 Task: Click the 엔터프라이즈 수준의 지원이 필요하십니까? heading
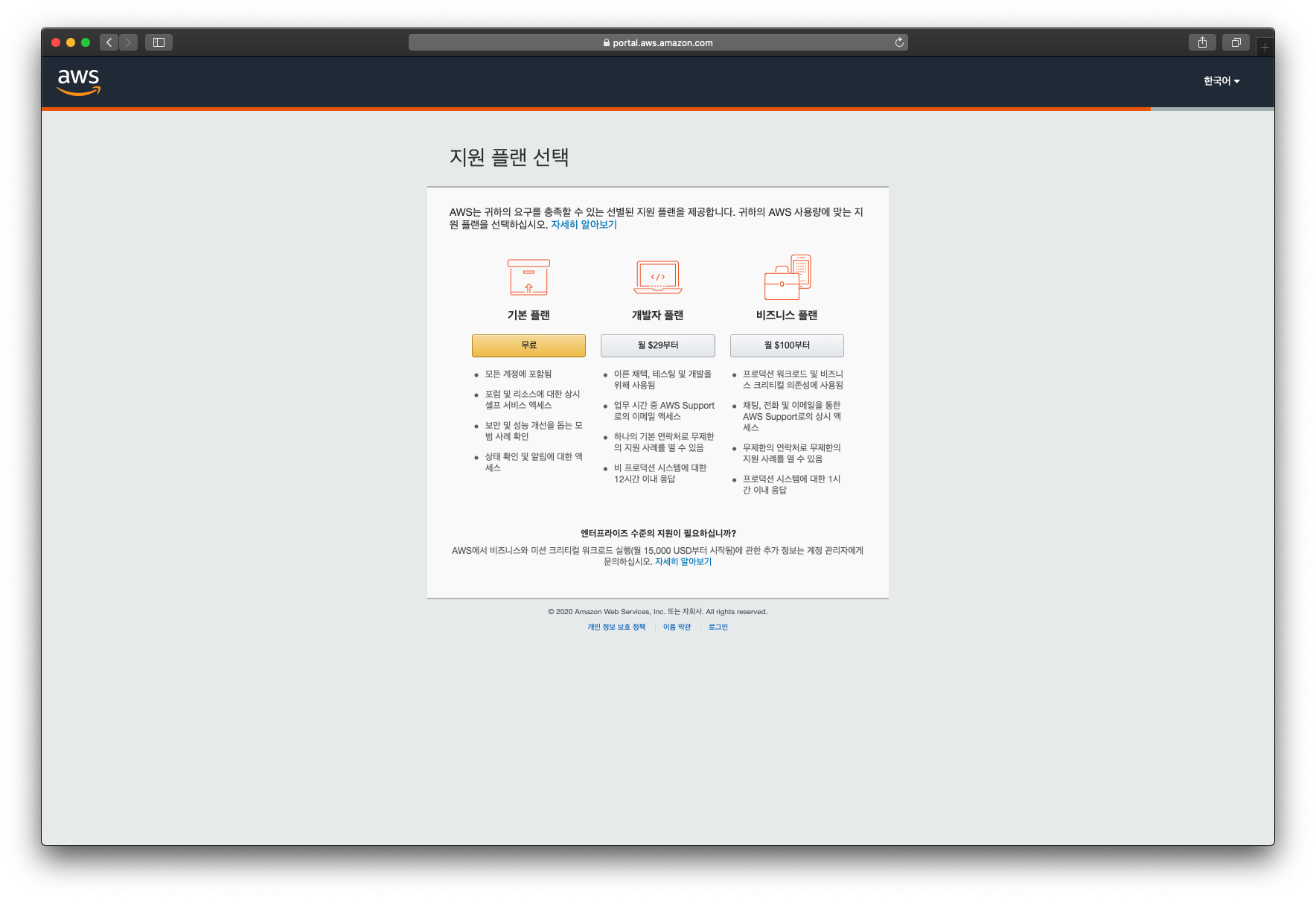[658, 534]
